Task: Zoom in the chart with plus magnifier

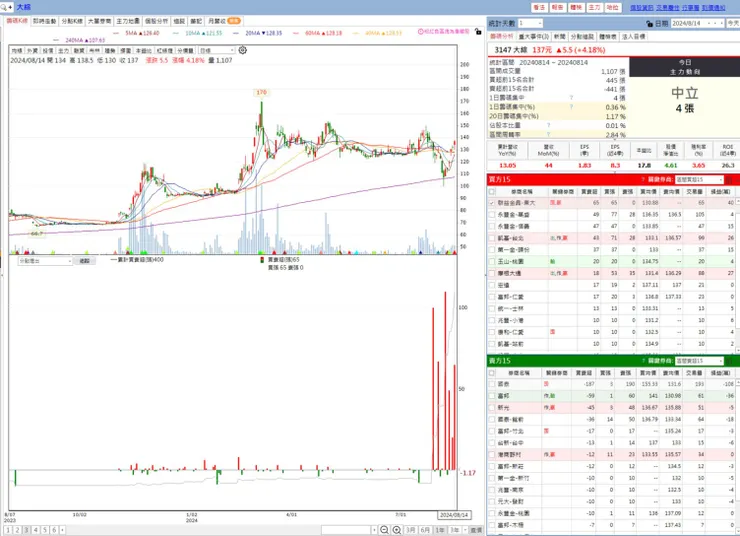Action: tap(397, 530)
